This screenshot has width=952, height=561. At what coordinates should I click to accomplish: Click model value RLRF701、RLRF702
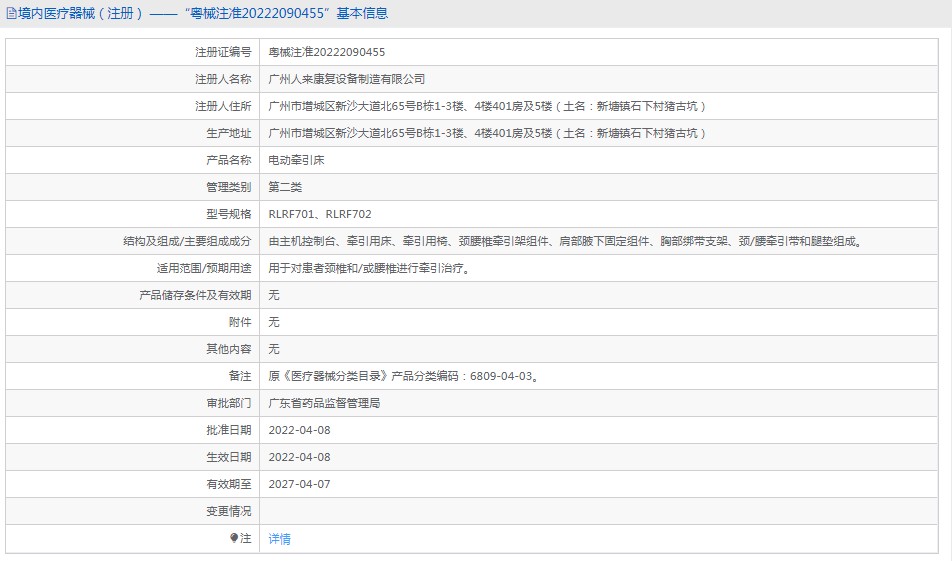(x=320, y=214)
